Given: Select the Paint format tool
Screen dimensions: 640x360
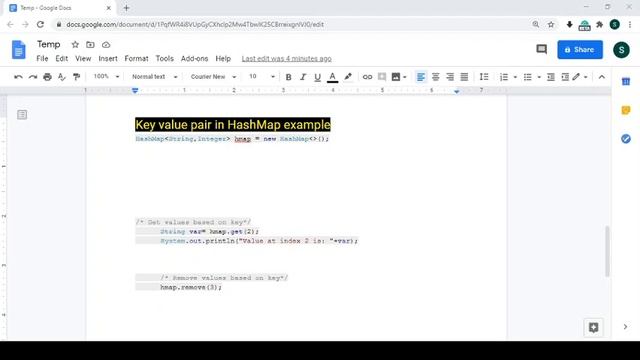Looking at the screenshot, I should click(76, 77).
